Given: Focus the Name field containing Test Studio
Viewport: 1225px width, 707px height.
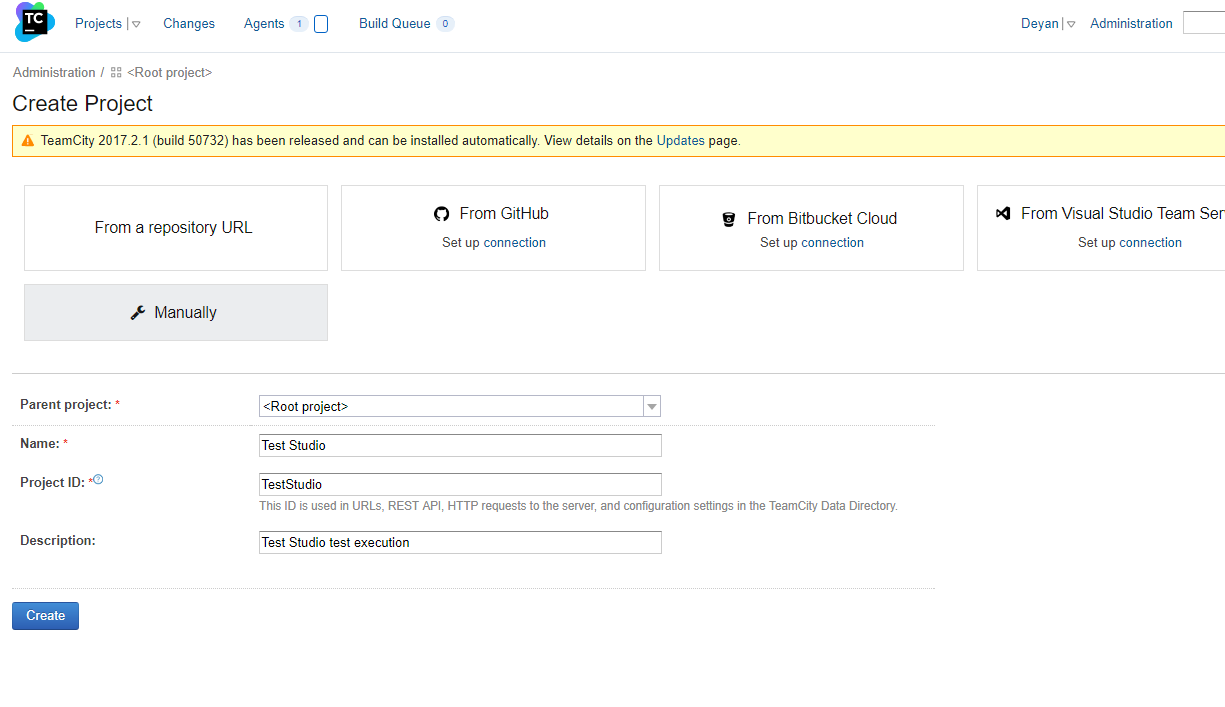Looking at the screenshot, I should (460, 445).
